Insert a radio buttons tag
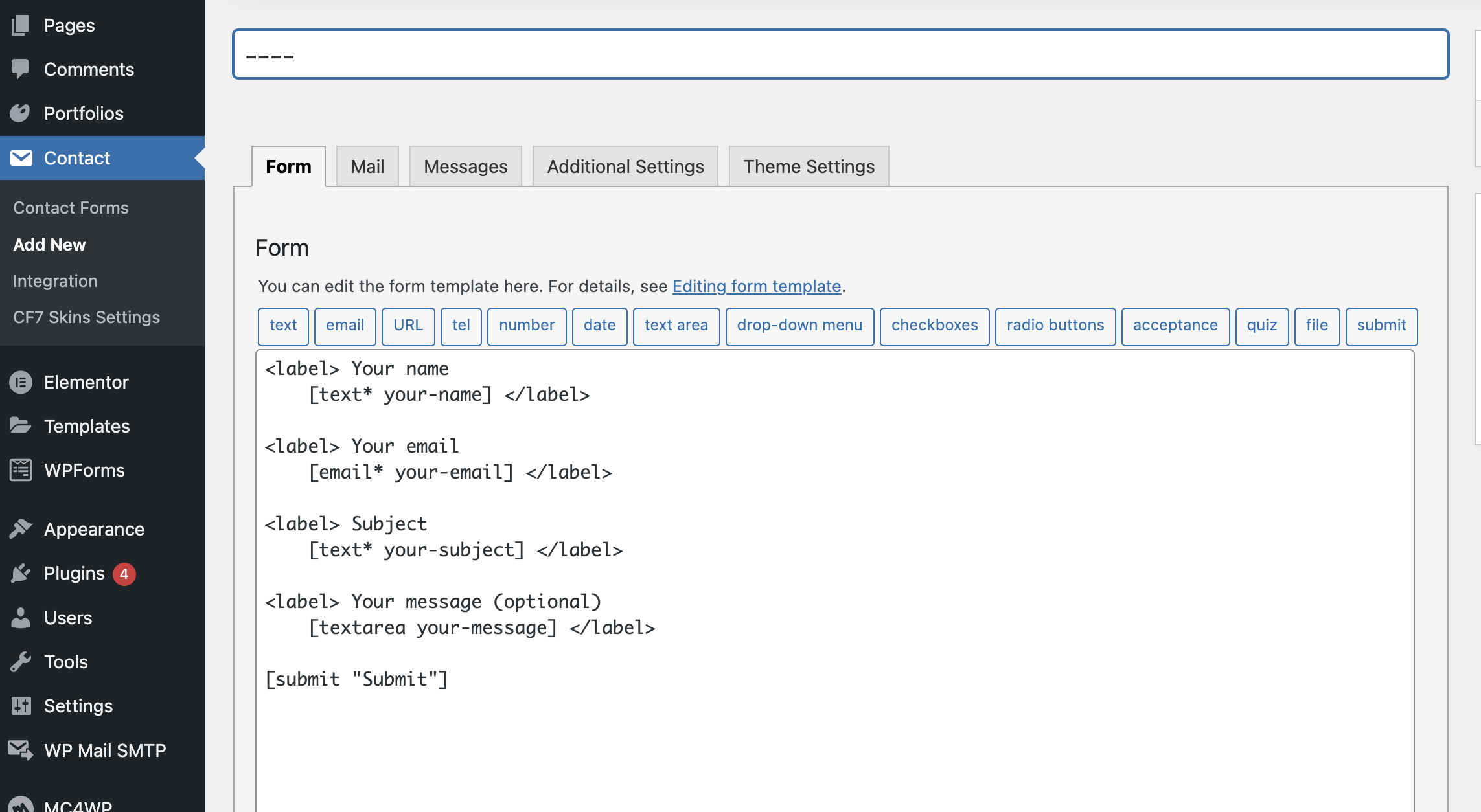Viewport: 1481px width, 812px height. point(1055,325)
